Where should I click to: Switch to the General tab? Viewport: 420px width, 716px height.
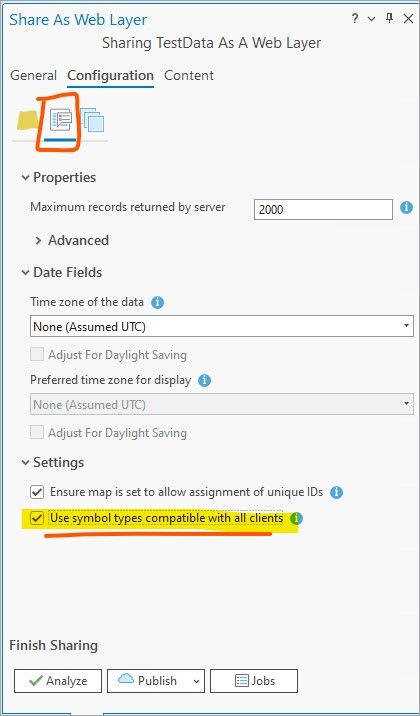33,75
